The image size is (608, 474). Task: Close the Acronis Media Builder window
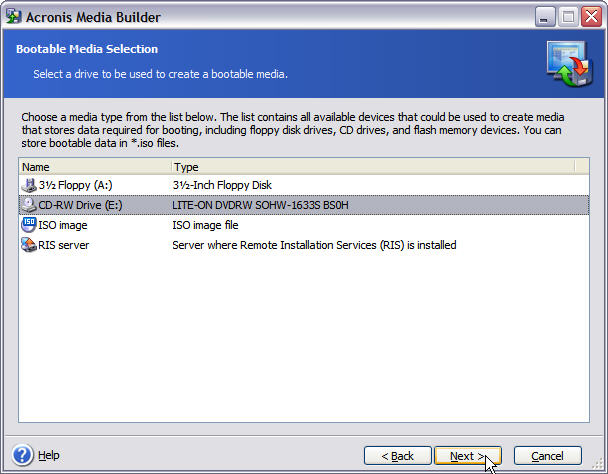point(591,17)
